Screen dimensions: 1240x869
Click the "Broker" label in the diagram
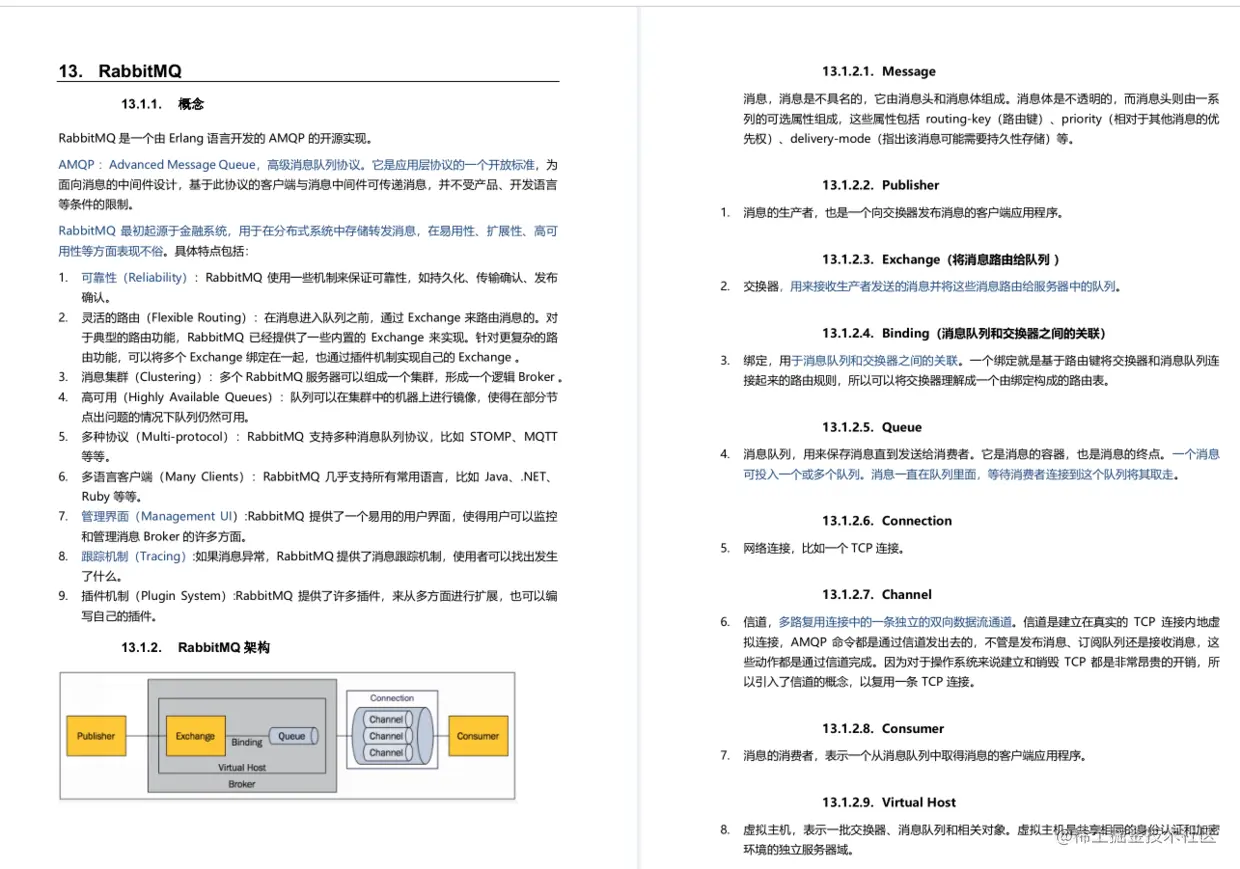(x=242, y=785)
